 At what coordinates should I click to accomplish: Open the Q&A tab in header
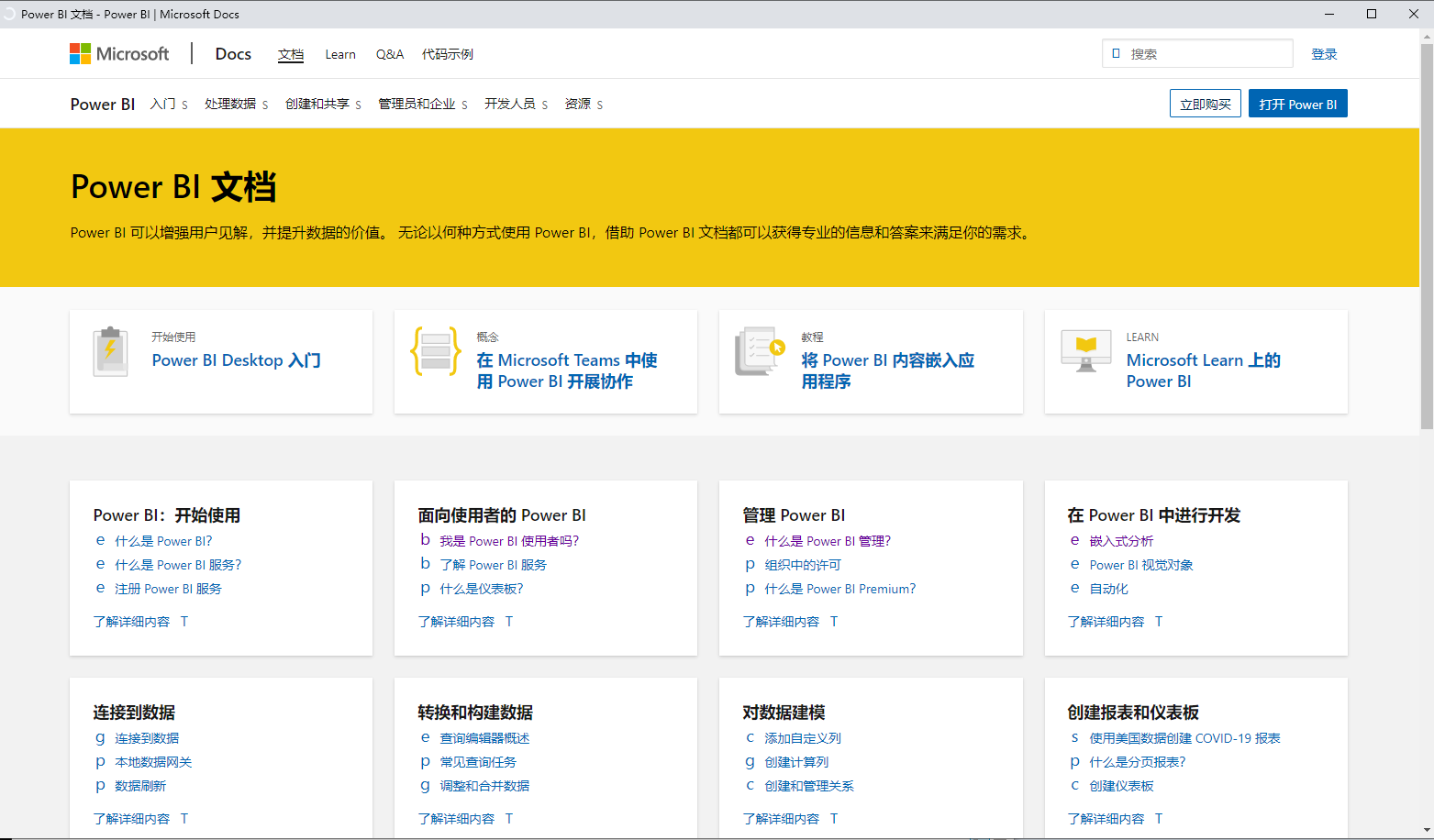pos(390,54)
